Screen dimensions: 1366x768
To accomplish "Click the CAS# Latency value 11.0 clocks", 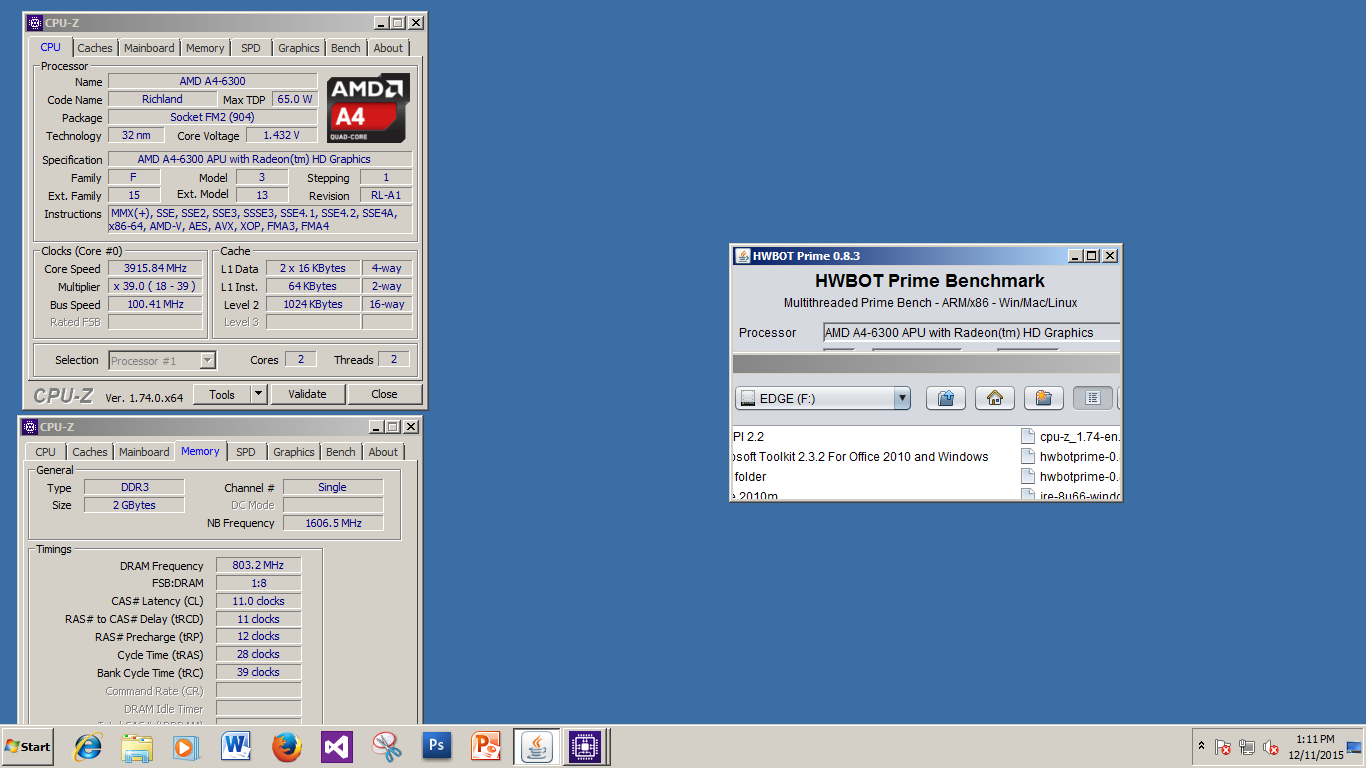I will pyautogui.click(x=258, y=601).
